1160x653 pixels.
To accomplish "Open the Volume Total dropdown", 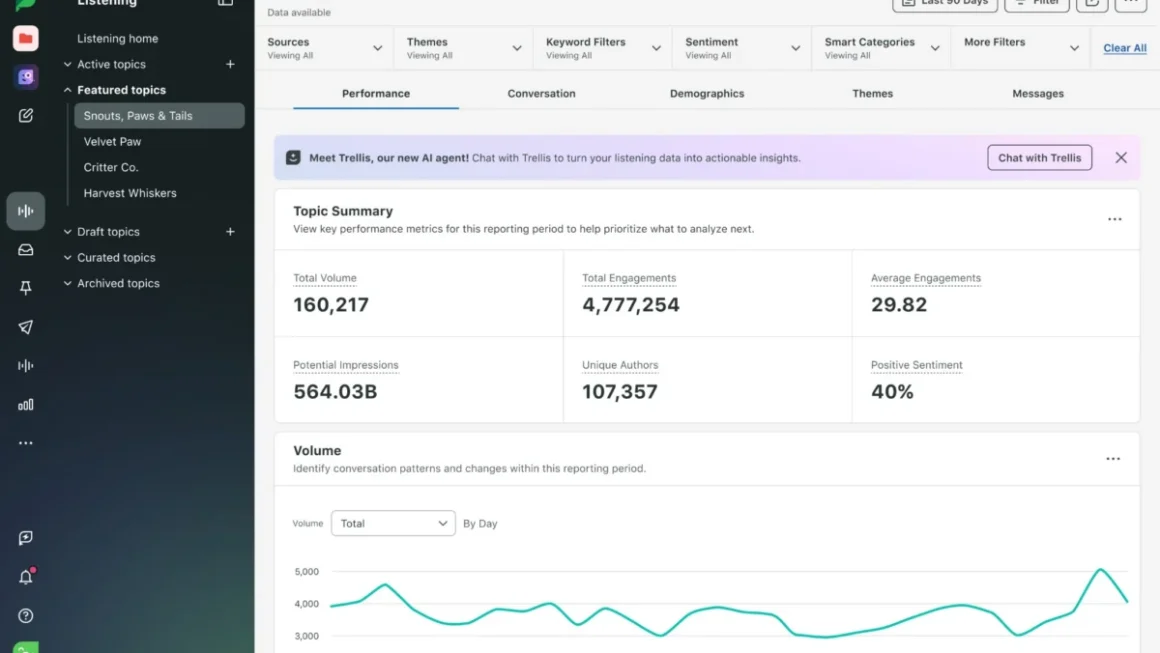I will pos(393,524).
